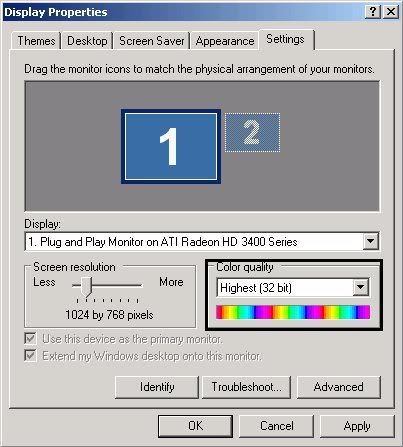Image resolution: width=403 pixels, height=447 pixels.
Task: Click the screen resolution slider thumb
Action: click(x=86, y=287)
